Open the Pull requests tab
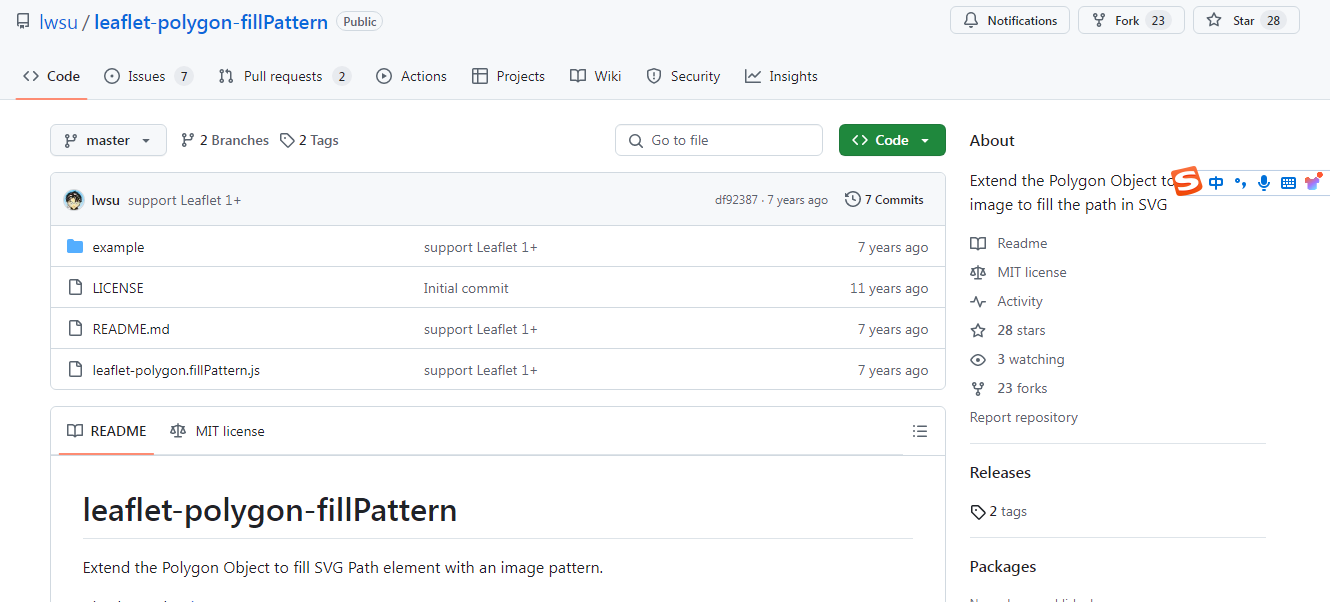Image resolution: width=1330 pixels, height=602 pixels. [x=284, y=76]
